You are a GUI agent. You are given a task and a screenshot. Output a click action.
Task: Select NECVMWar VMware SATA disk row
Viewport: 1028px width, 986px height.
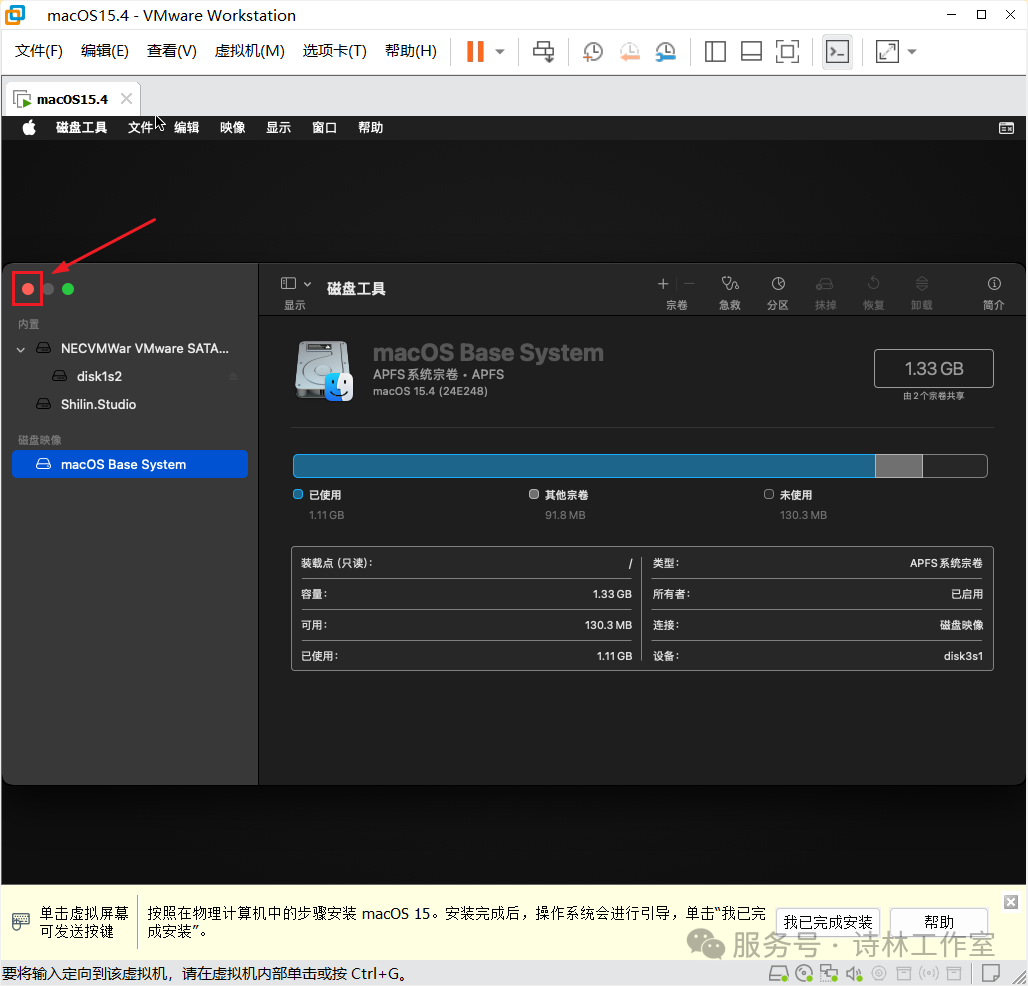130,349
